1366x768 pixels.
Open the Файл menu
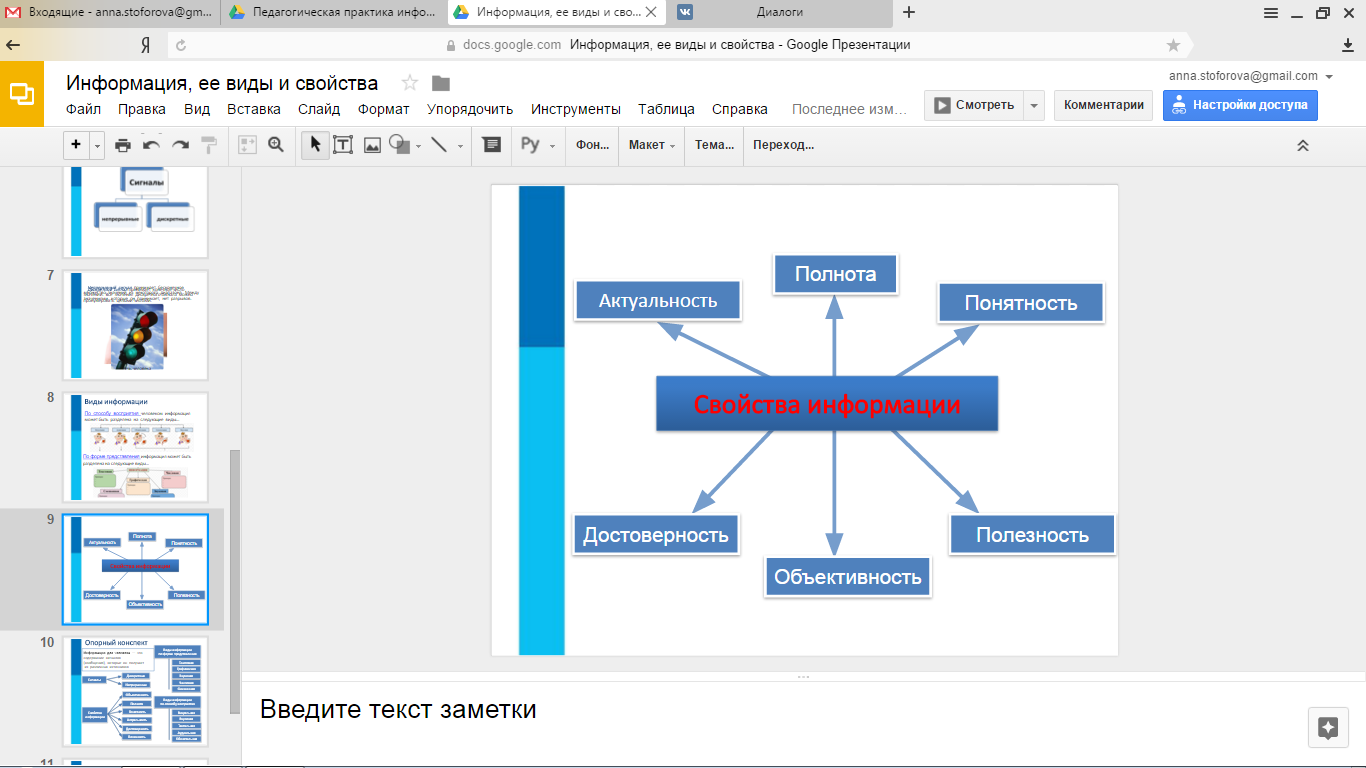click(83, 109)
